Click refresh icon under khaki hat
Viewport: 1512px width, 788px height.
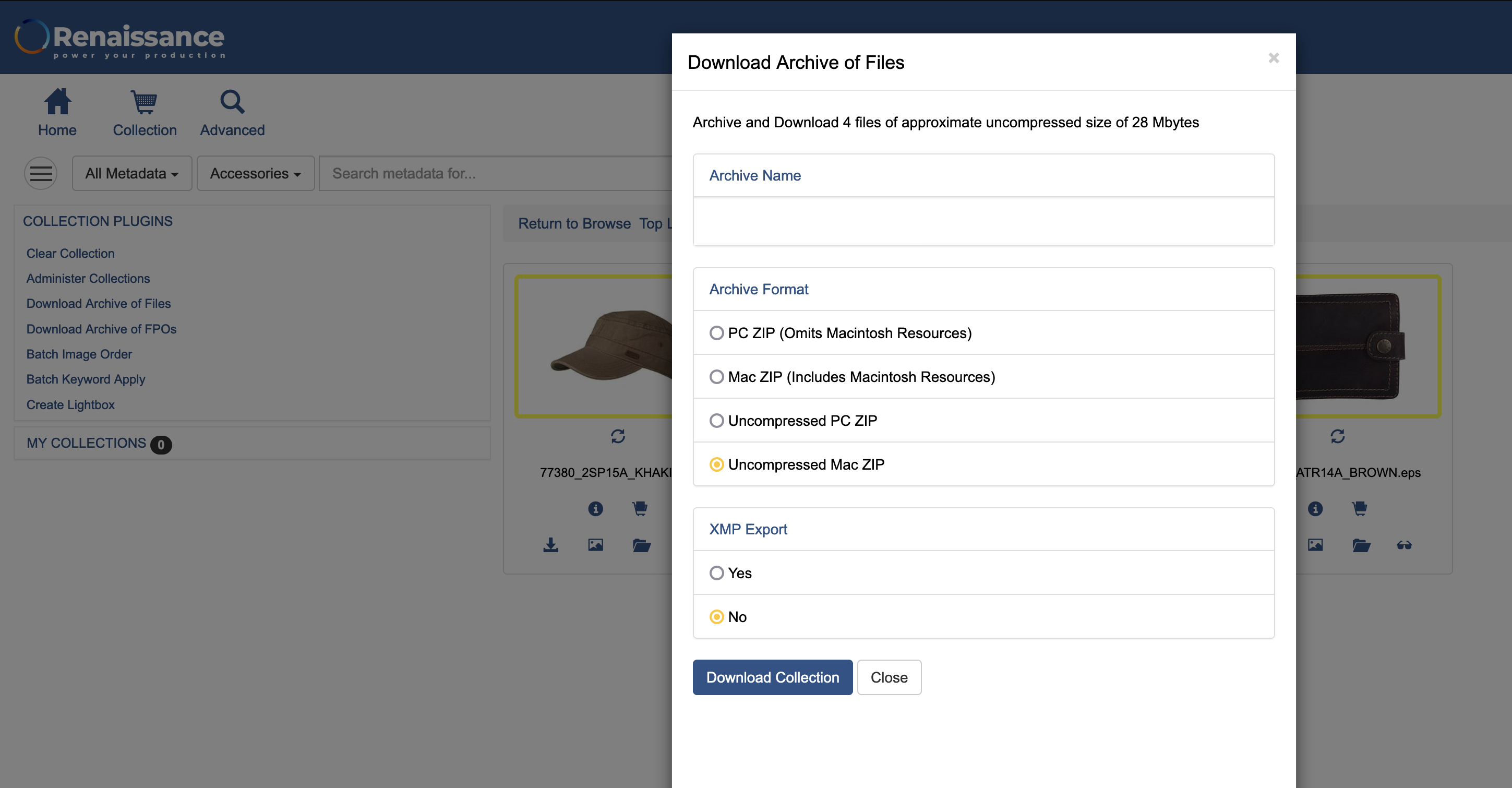[618, 436]
